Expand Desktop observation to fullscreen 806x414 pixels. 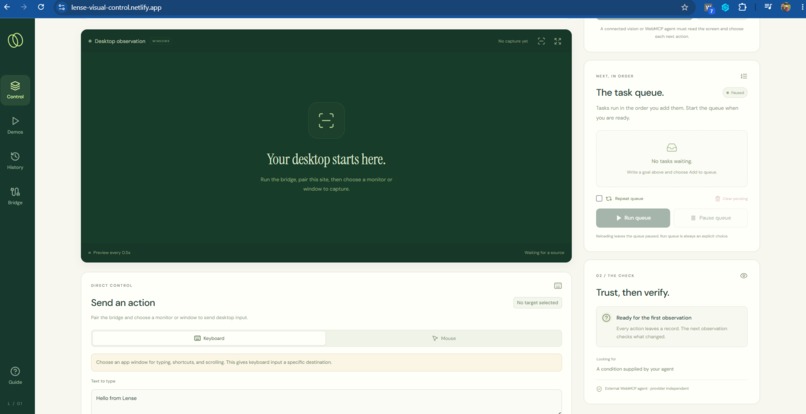coord(558,41)
